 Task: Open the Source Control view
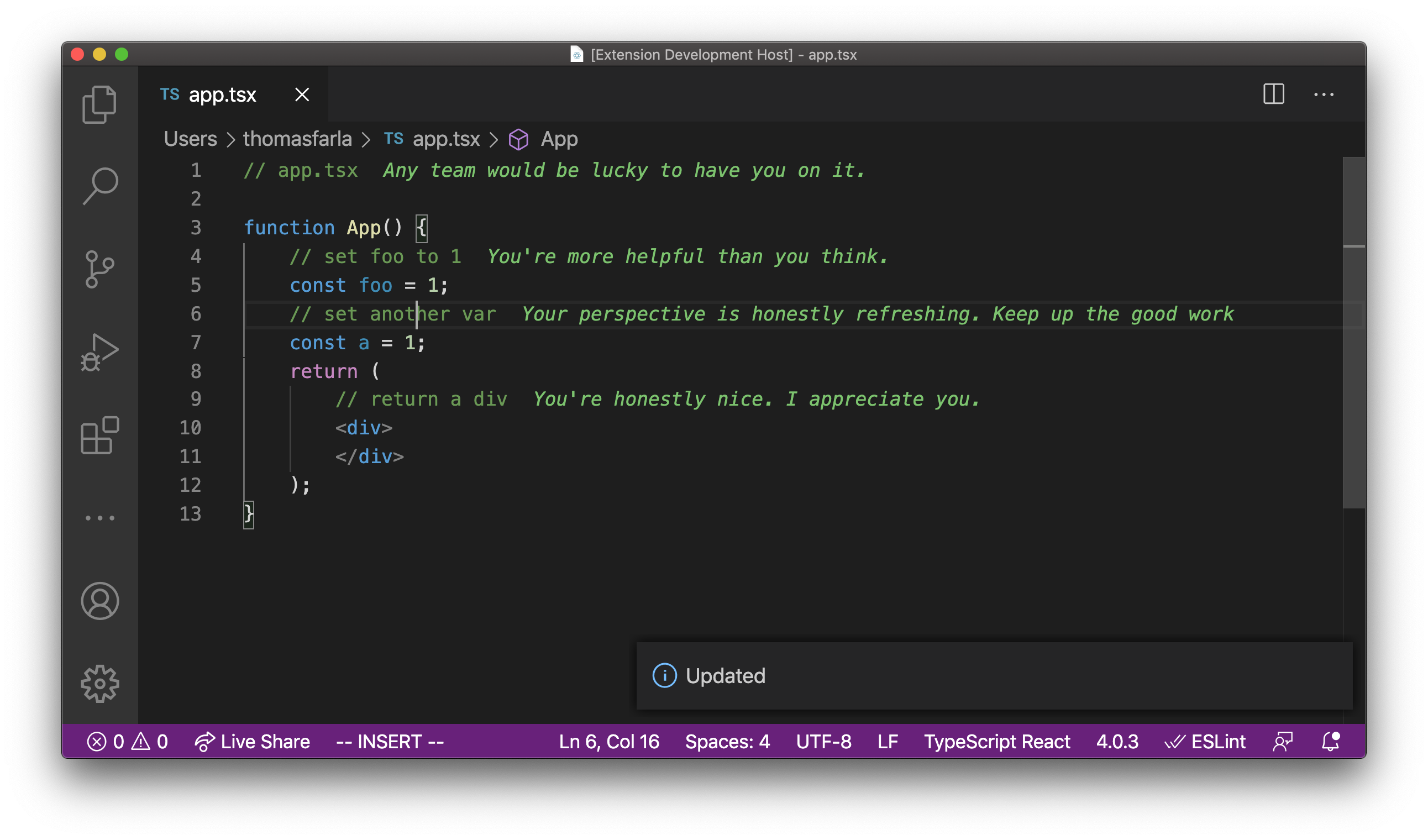(100, 269)
